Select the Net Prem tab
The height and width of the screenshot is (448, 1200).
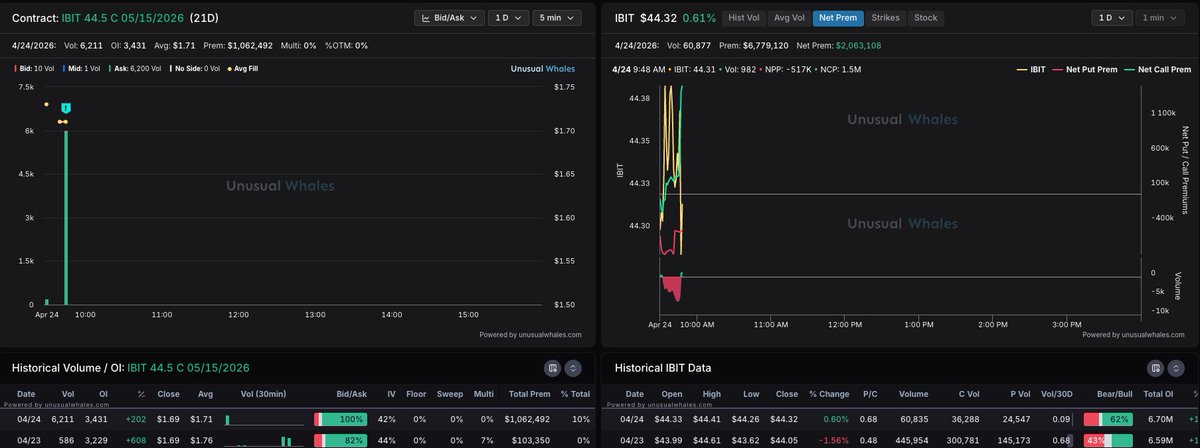click(x=838, y=18)
